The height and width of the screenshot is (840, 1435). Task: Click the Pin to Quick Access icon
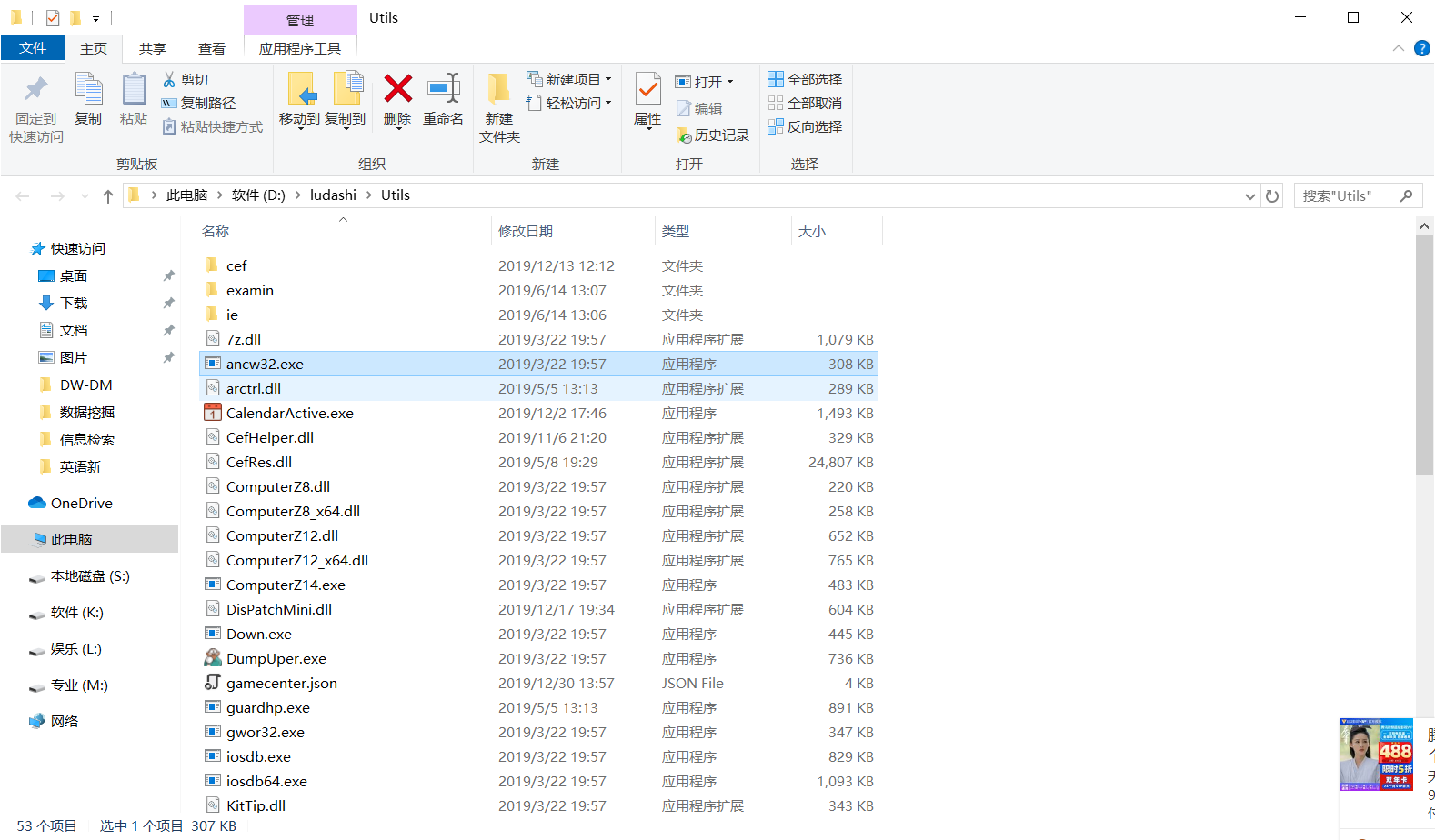coord(36,89)
